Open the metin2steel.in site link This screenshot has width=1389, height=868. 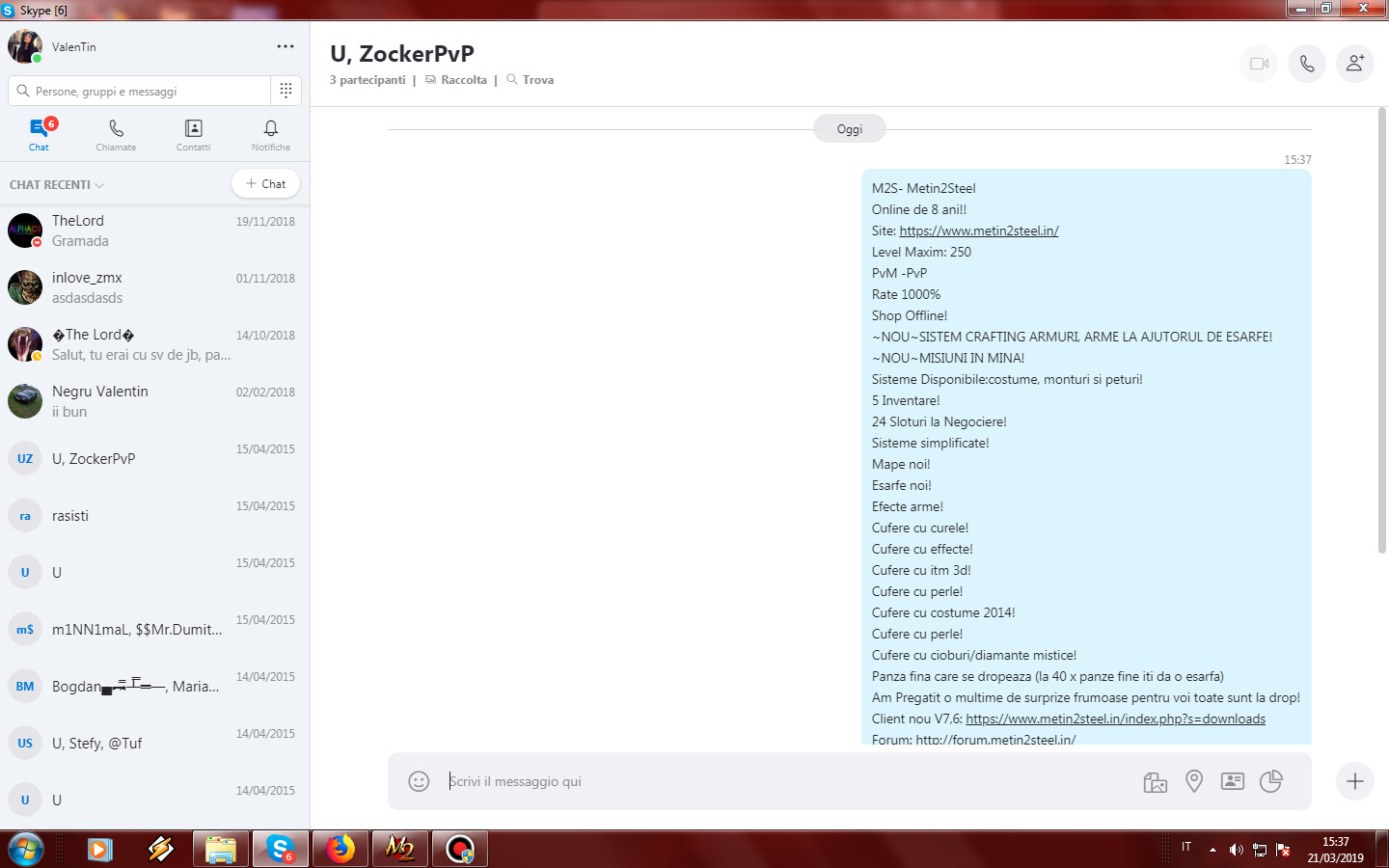click(979, 231)
